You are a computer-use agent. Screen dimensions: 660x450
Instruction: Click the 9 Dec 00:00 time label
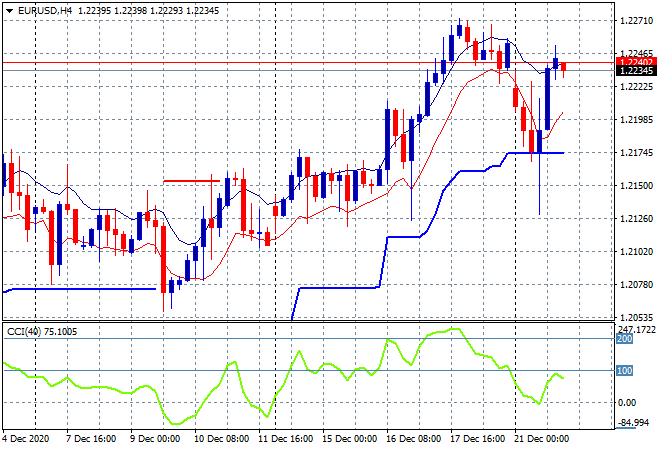click(x=155, y=439)
